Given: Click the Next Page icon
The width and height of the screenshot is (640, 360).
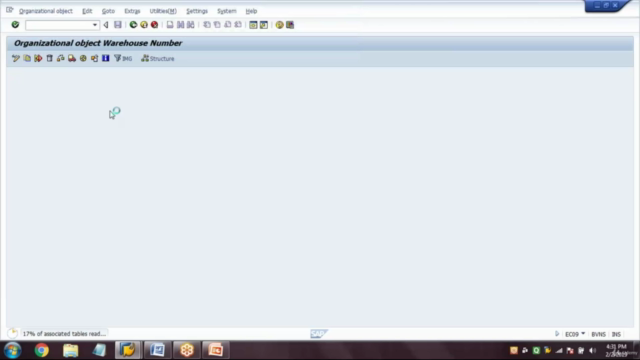Looking at the screenshot, I should coord(227,25).
